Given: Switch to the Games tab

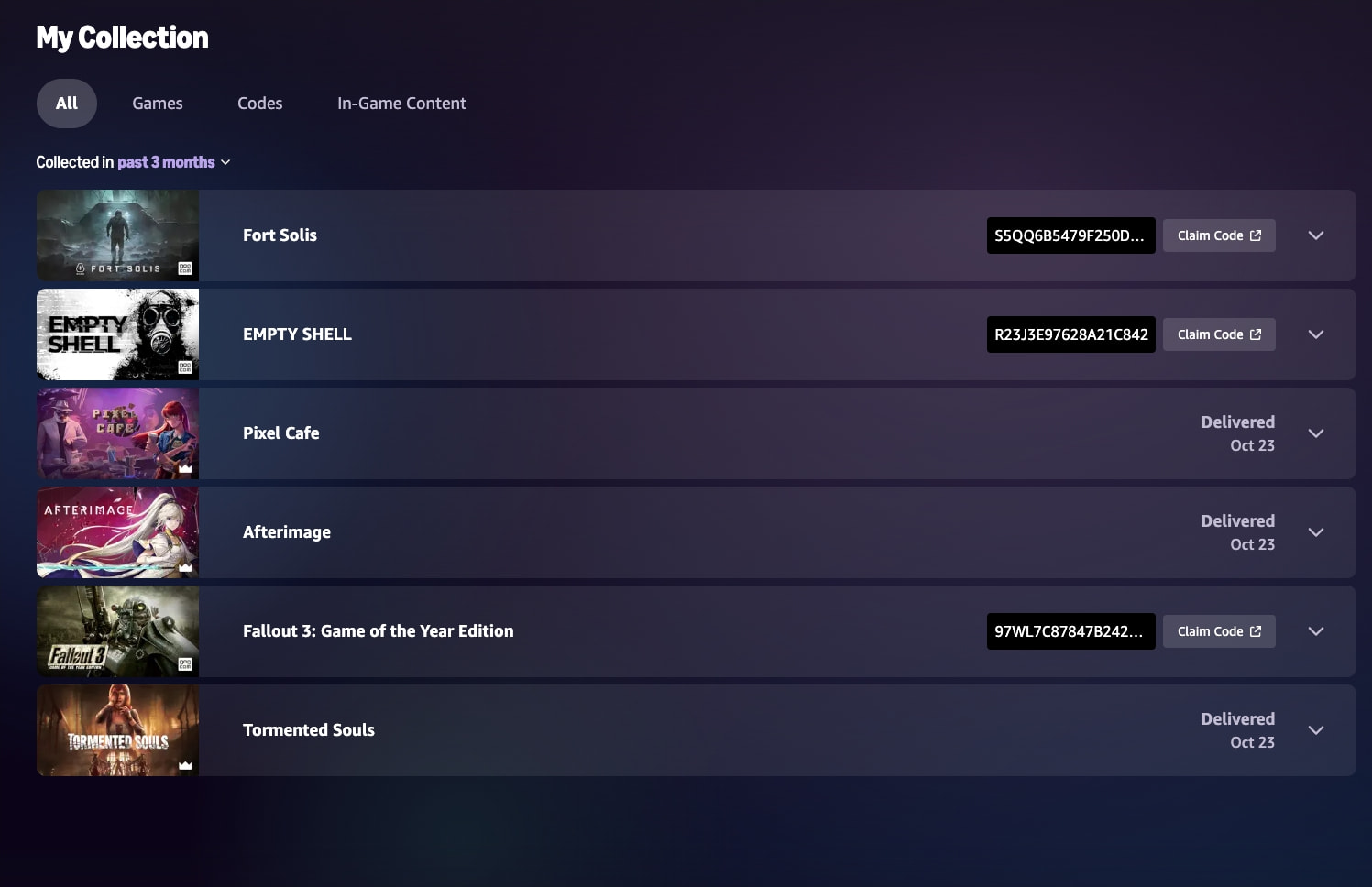Looking at the screenshot, I should coord(158,104).
